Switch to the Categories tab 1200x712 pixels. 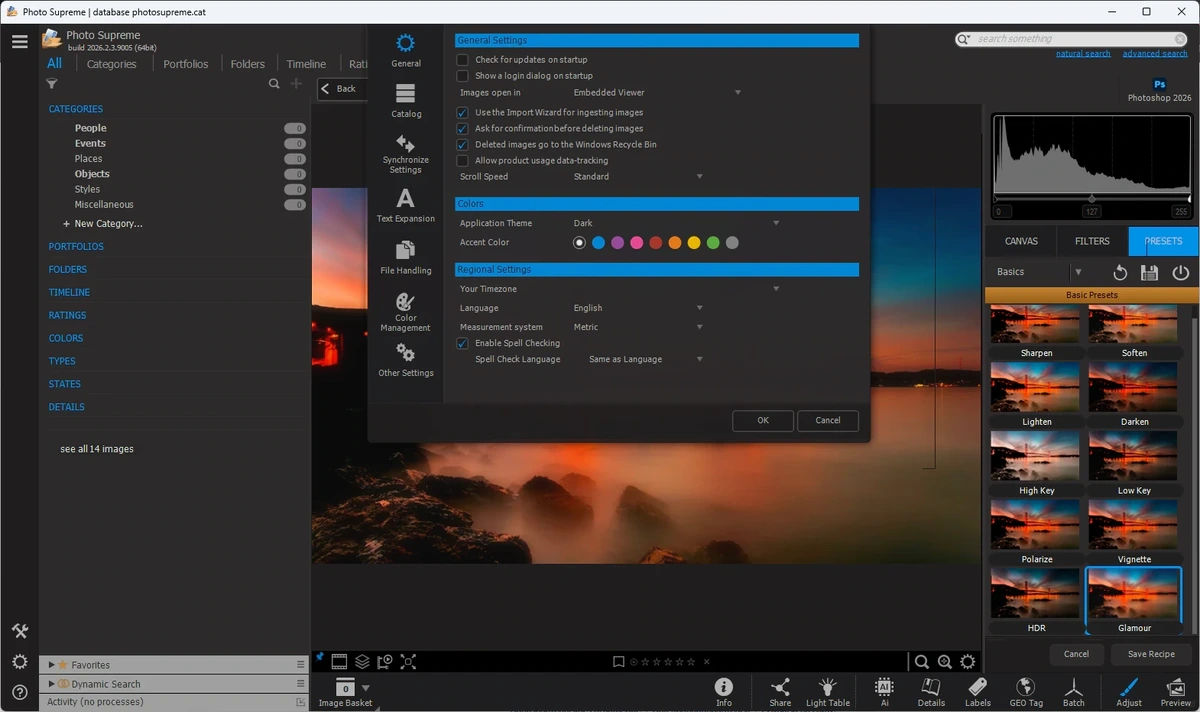(x=111, y=64)
